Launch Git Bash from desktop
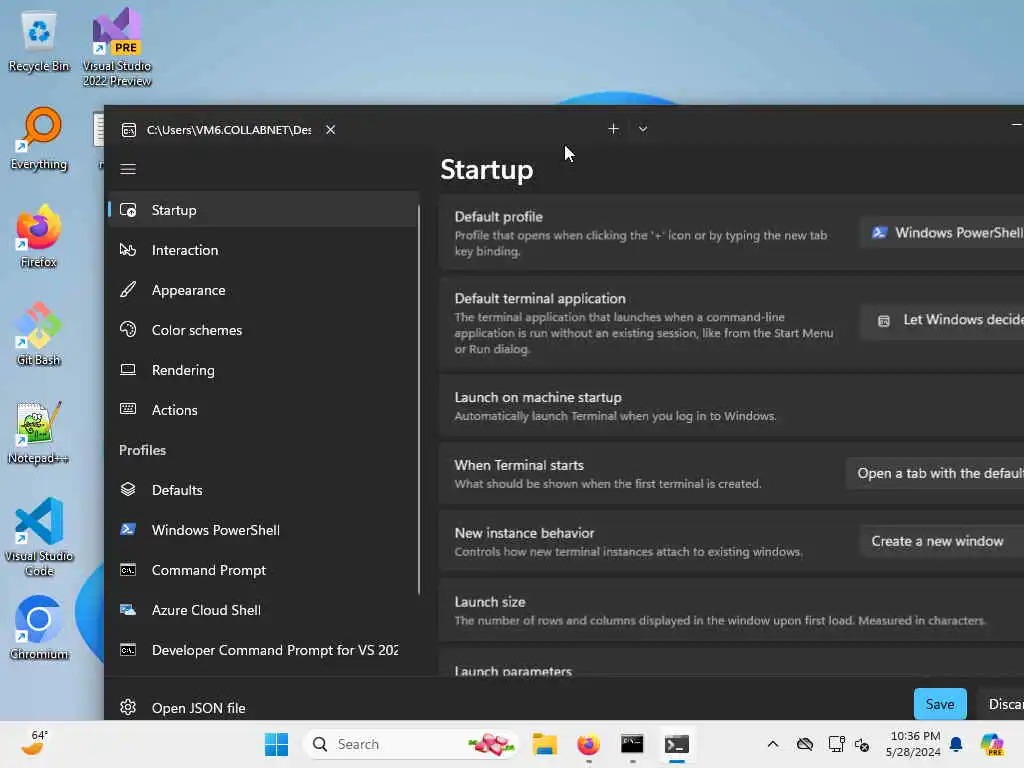Viewport: 1024px width, 768px height. [39, 334]
